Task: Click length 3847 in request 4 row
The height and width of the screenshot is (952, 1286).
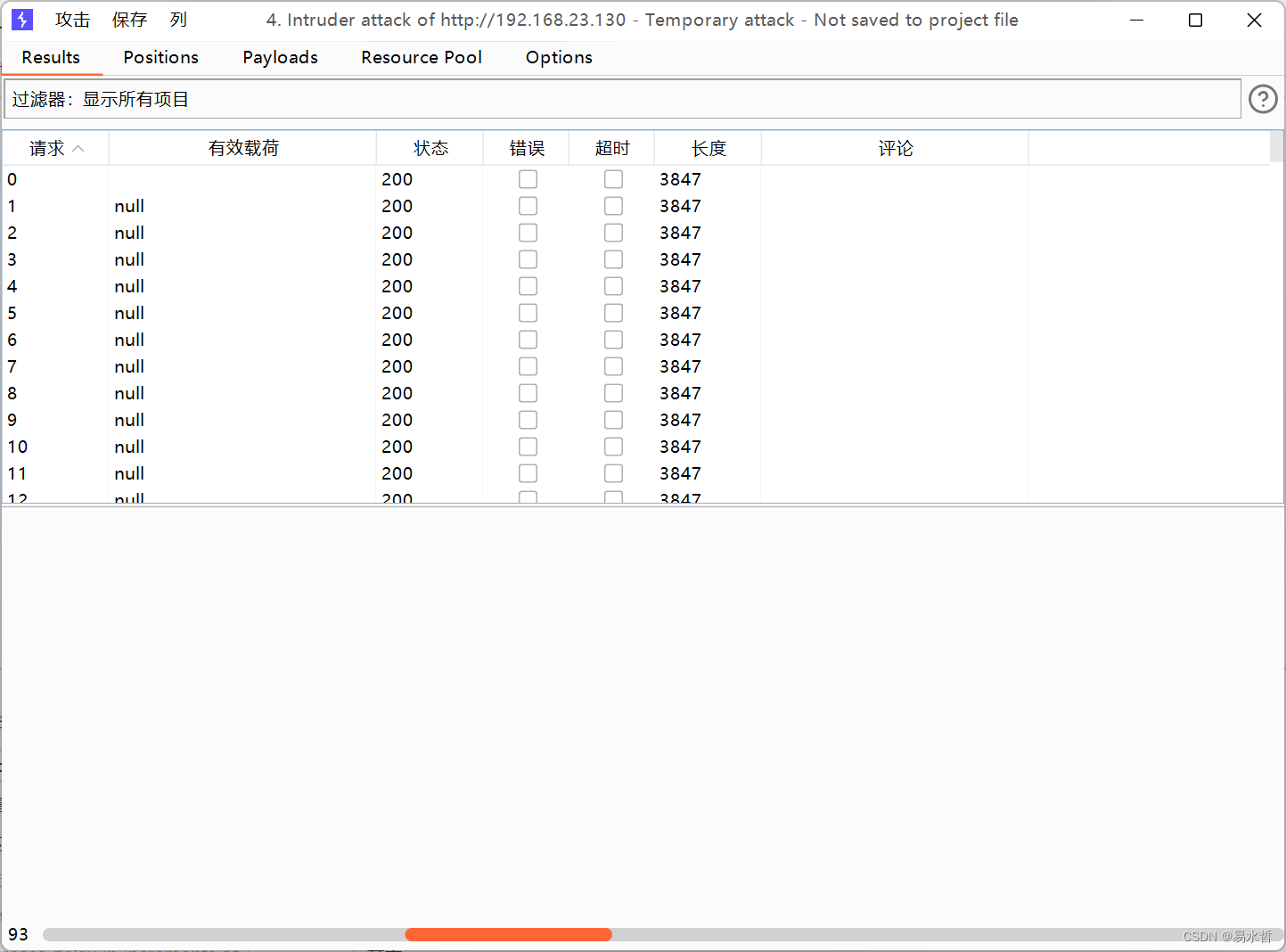Action: [680, 286]
